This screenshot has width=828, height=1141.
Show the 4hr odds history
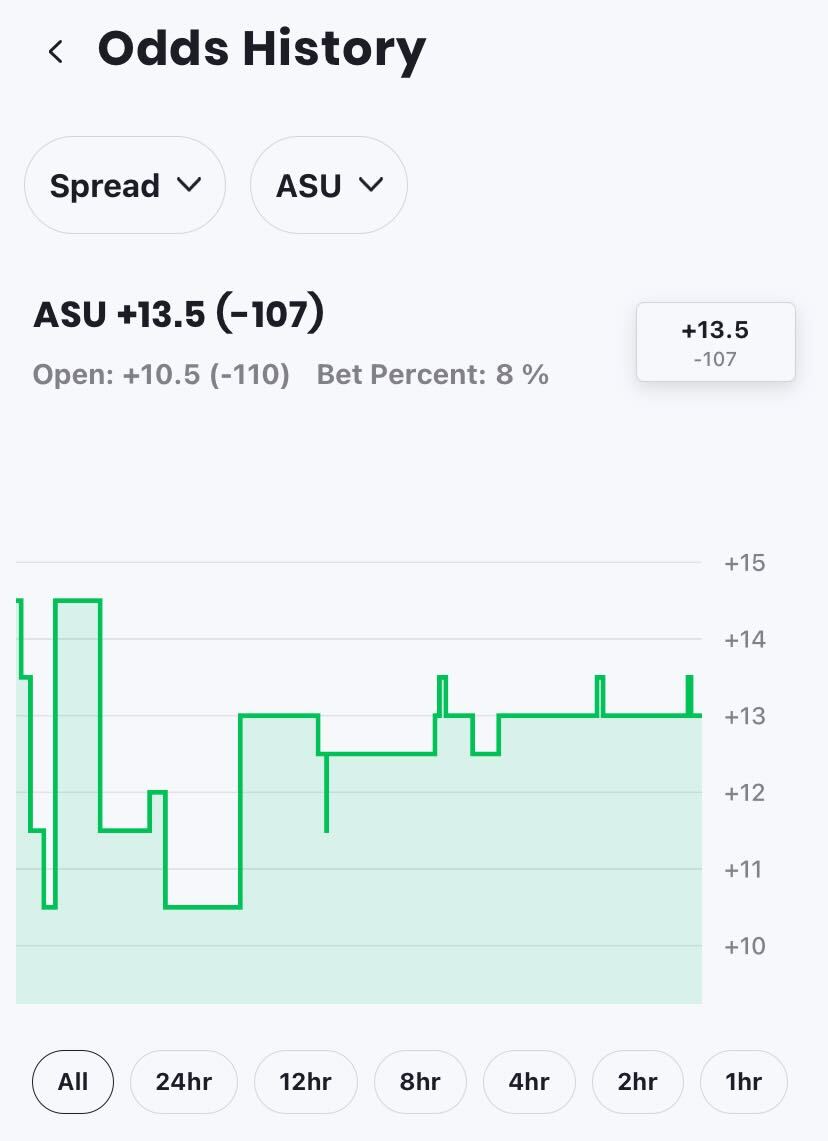pos(529,1082)
